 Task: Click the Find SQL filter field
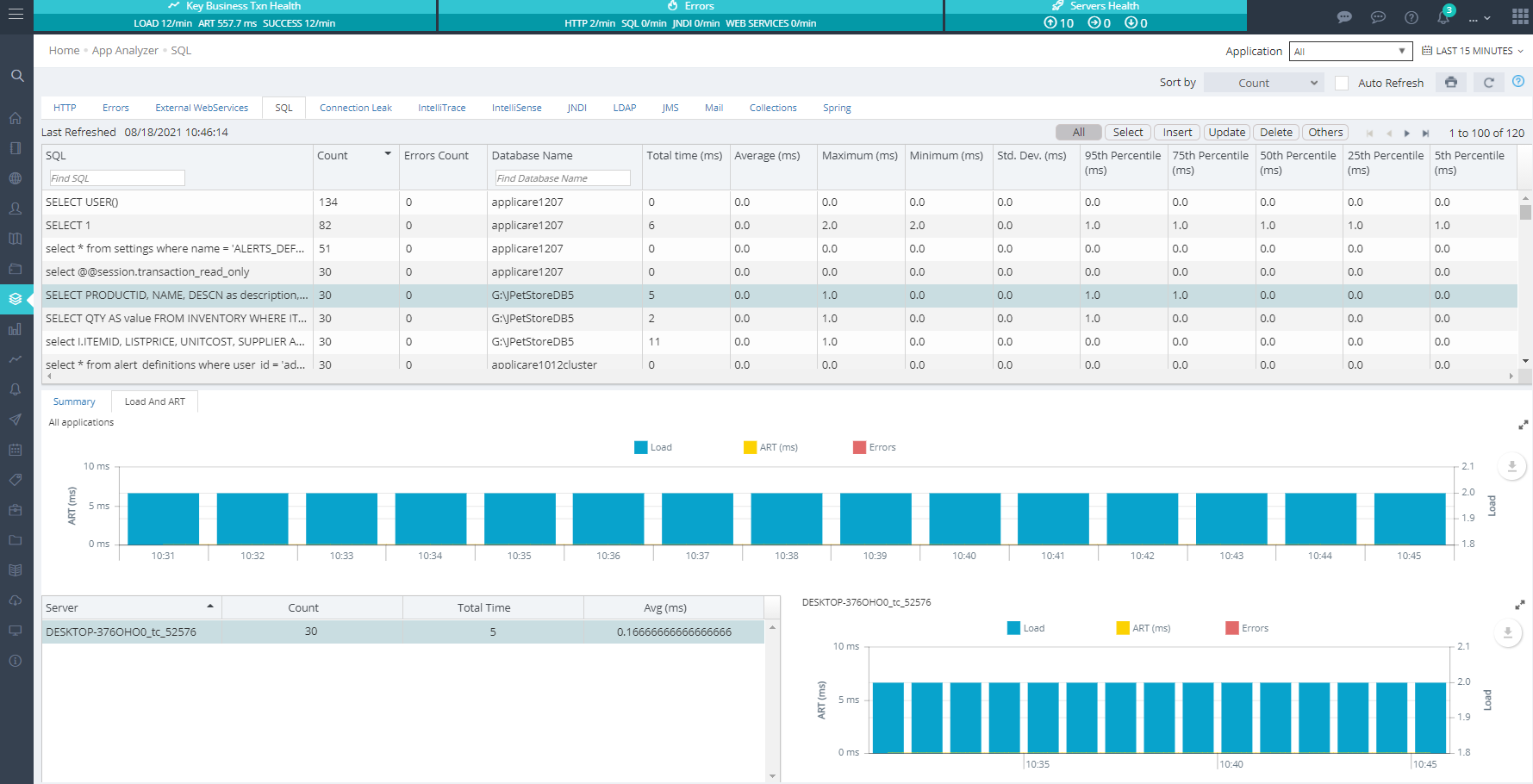pos(116,178)
